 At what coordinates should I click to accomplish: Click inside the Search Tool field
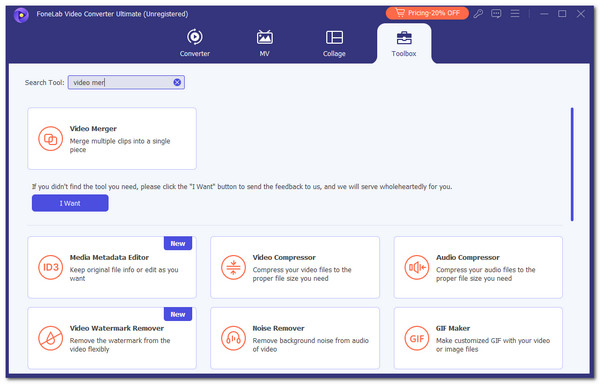126,82
